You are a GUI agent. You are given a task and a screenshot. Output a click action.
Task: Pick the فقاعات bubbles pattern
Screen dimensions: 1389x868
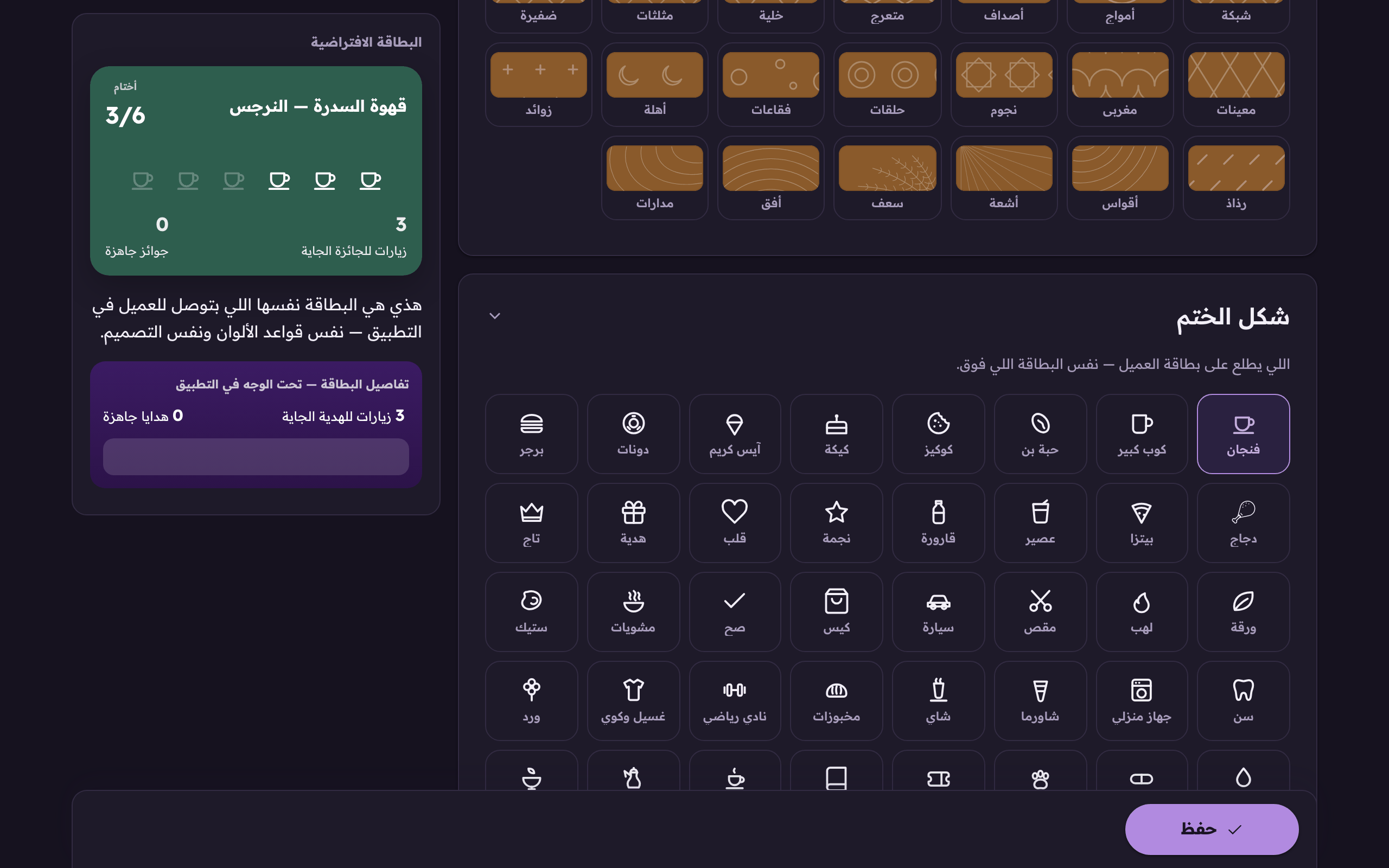771,85
